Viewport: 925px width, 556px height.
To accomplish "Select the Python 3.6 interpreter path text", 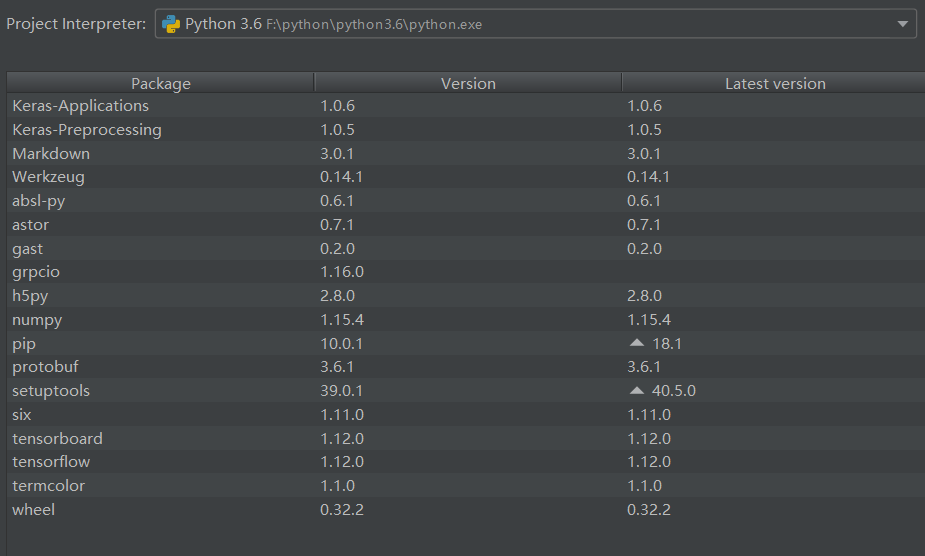I will (374, 24).
